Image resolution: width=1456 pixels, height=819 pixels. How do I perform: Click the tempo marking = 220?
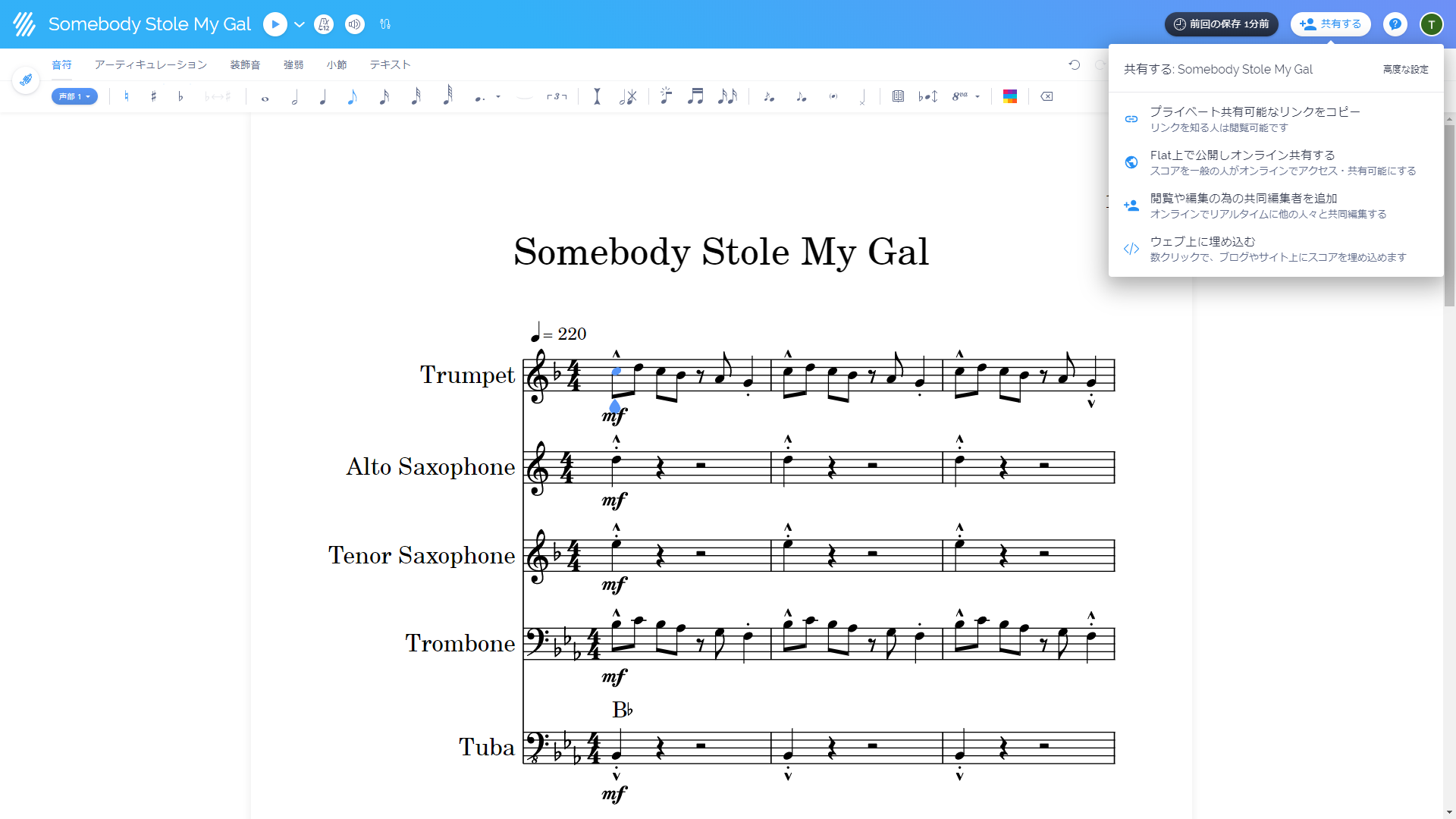558,334
